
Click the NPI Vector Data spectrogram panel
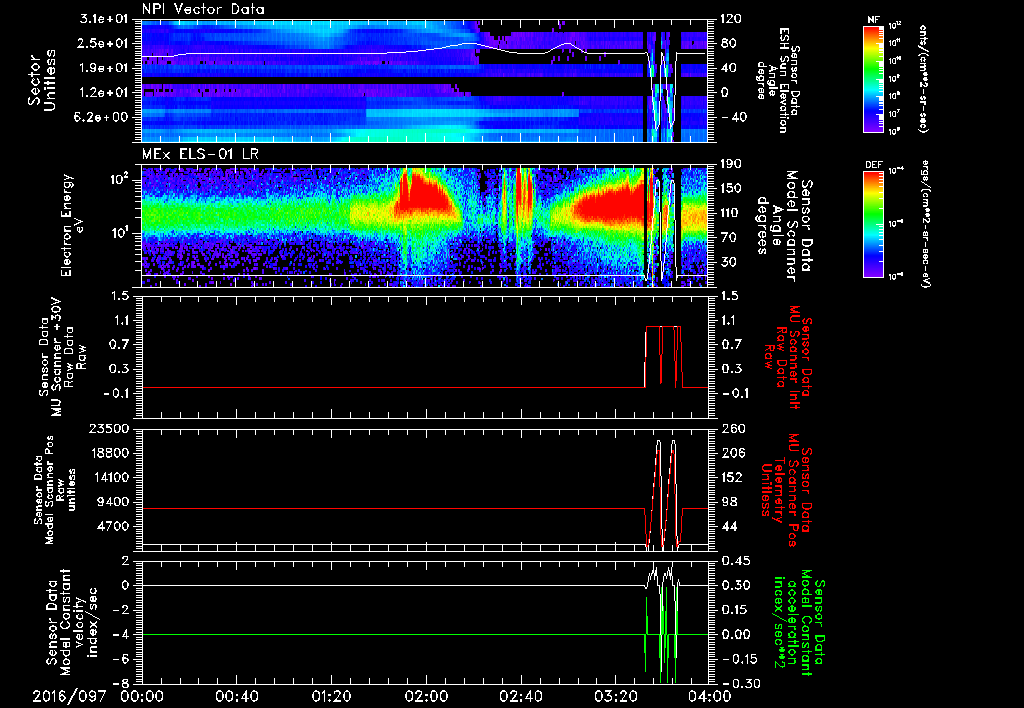424,81
